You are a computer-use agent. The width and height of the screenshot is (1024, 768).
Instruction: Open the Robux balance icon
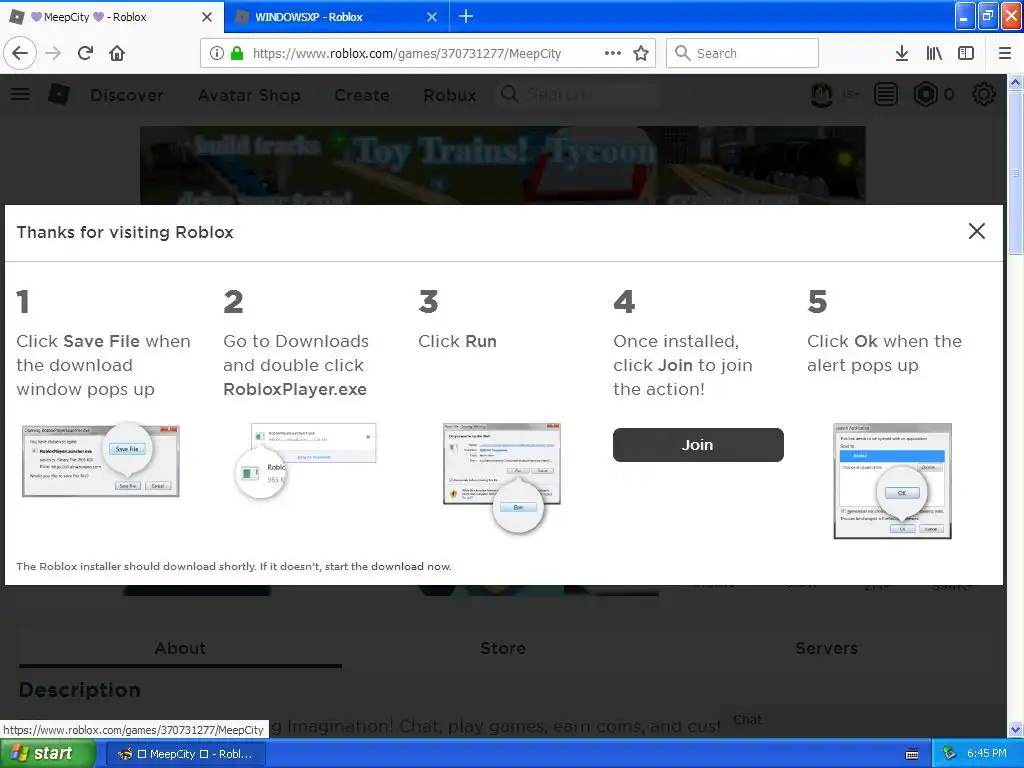point(925,95)
